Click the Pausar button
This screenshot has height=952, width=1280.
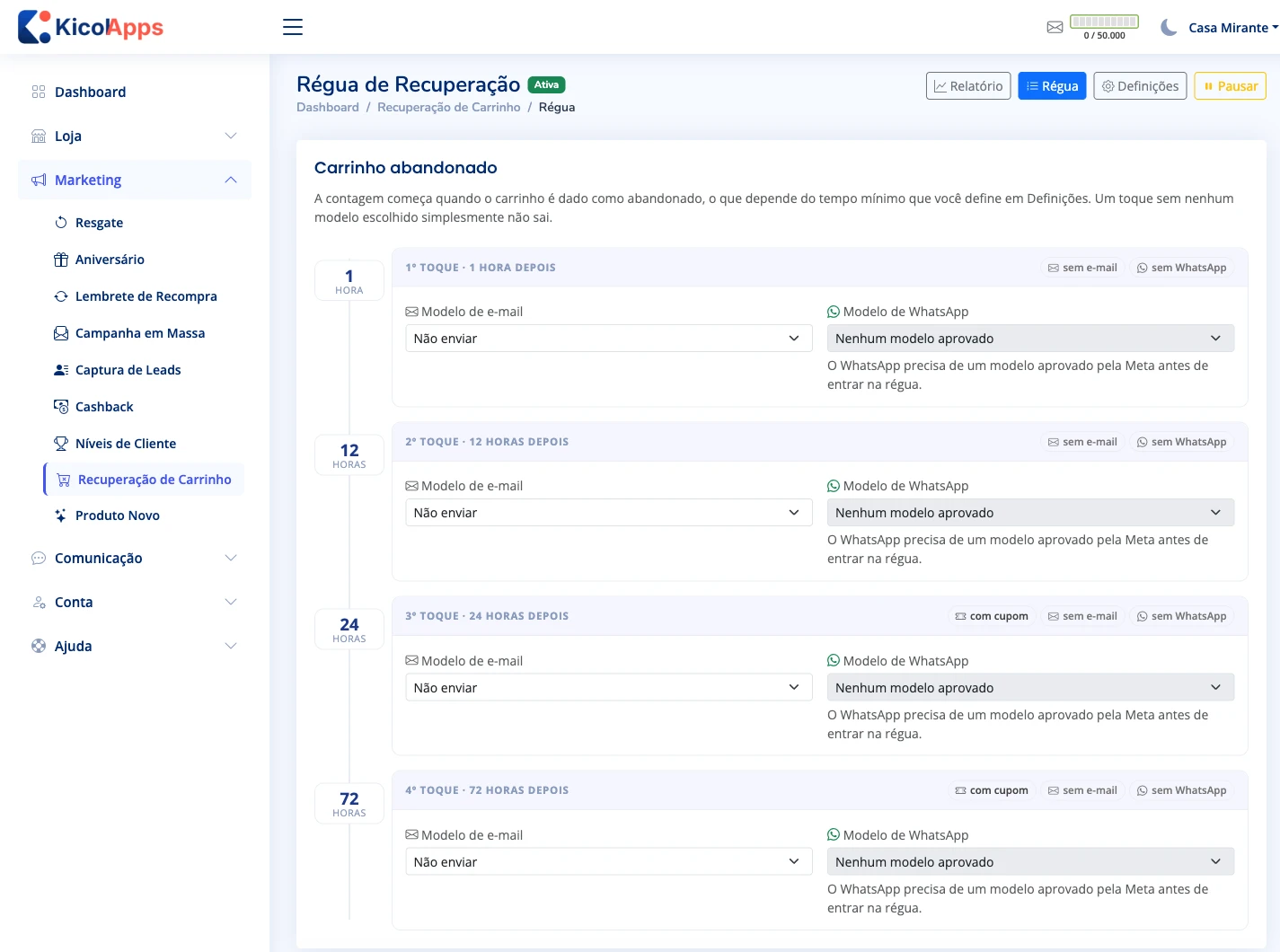tap(1231, 86)
